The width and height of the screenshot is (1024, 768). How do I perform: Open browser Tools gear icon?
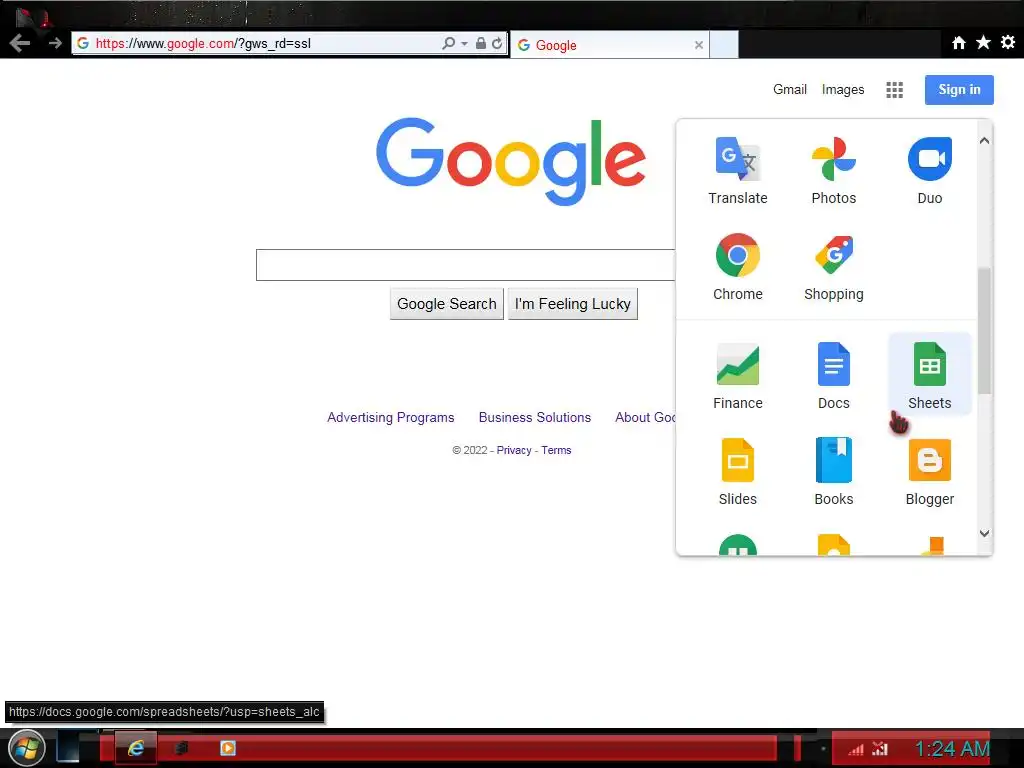point(1008,42)
